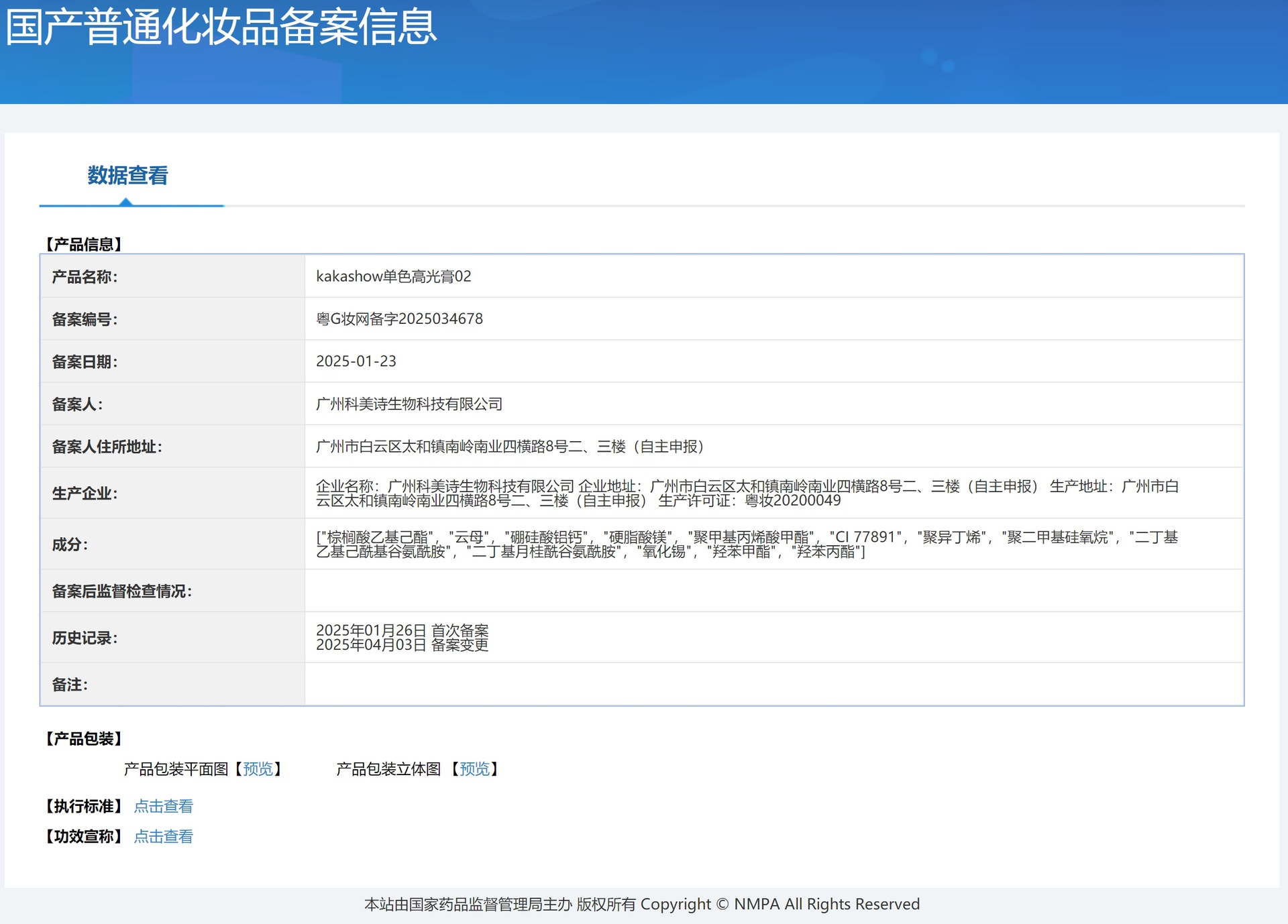Click 备案人 company name 广州科美诗生物科技有限公司
1288x924 pixels.
pyautogui.click(x=409, y=404)
